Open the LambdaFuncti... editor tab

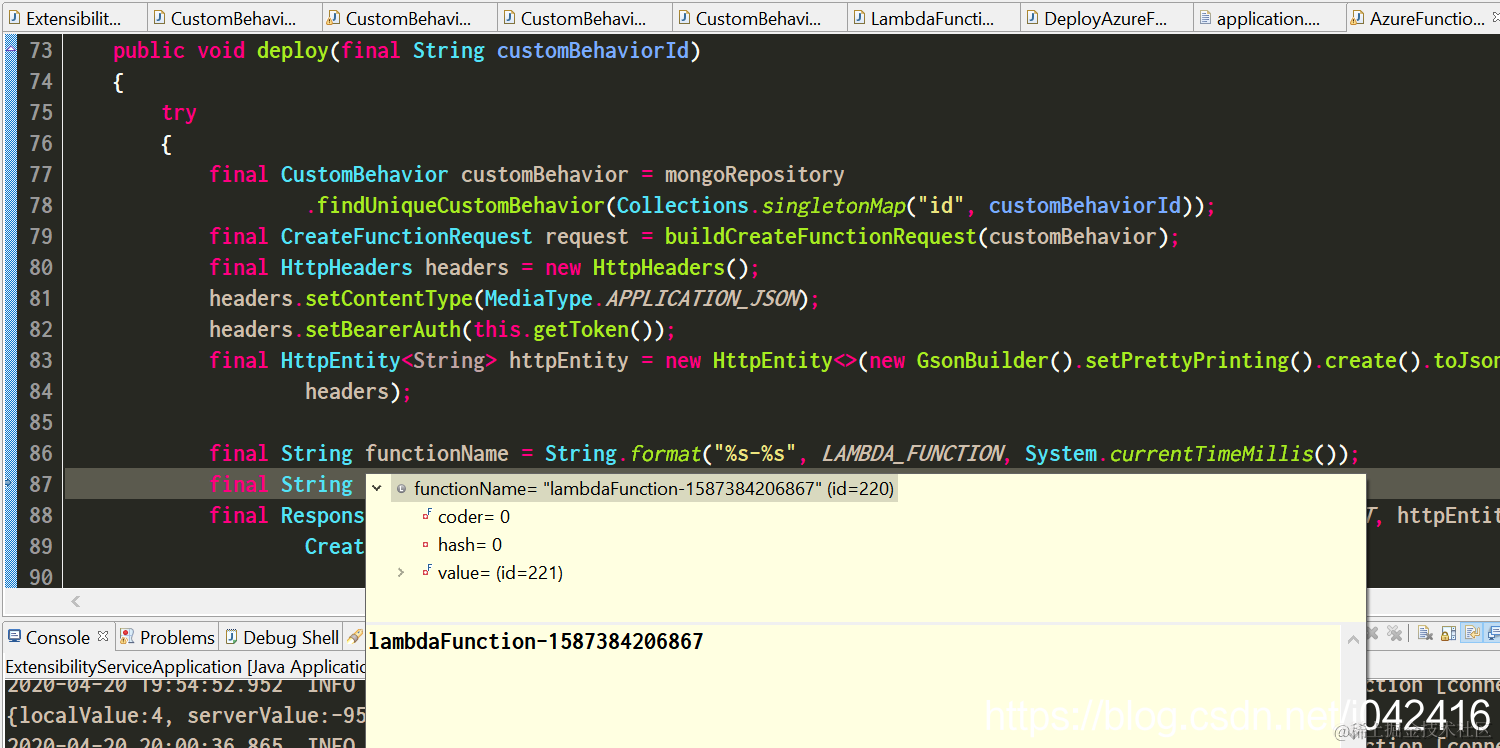[932, 18]
